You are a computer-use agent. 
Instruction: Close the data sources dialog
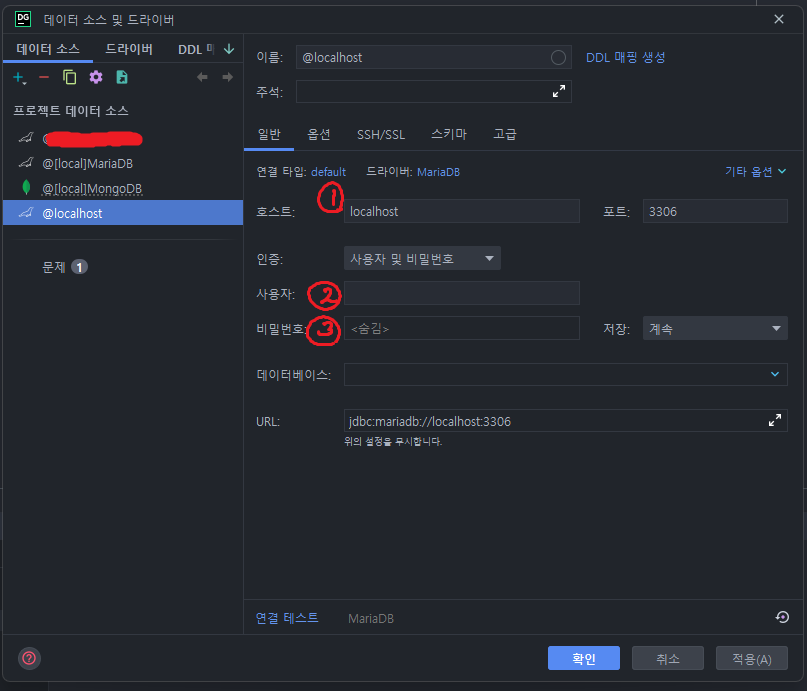pyautogui.click(x=779, y=19)
